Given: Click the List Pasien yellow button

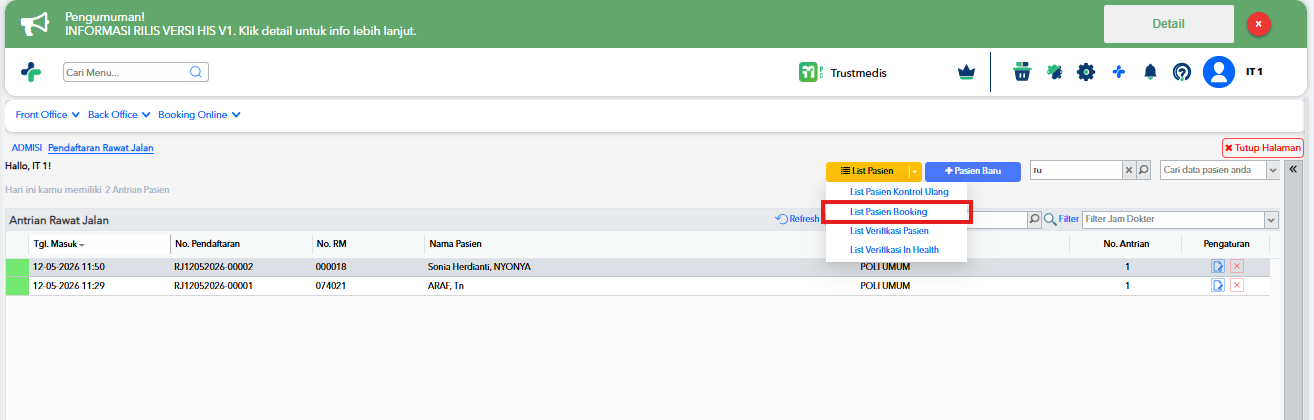Looking at the screenshot, I should point(867,171).
